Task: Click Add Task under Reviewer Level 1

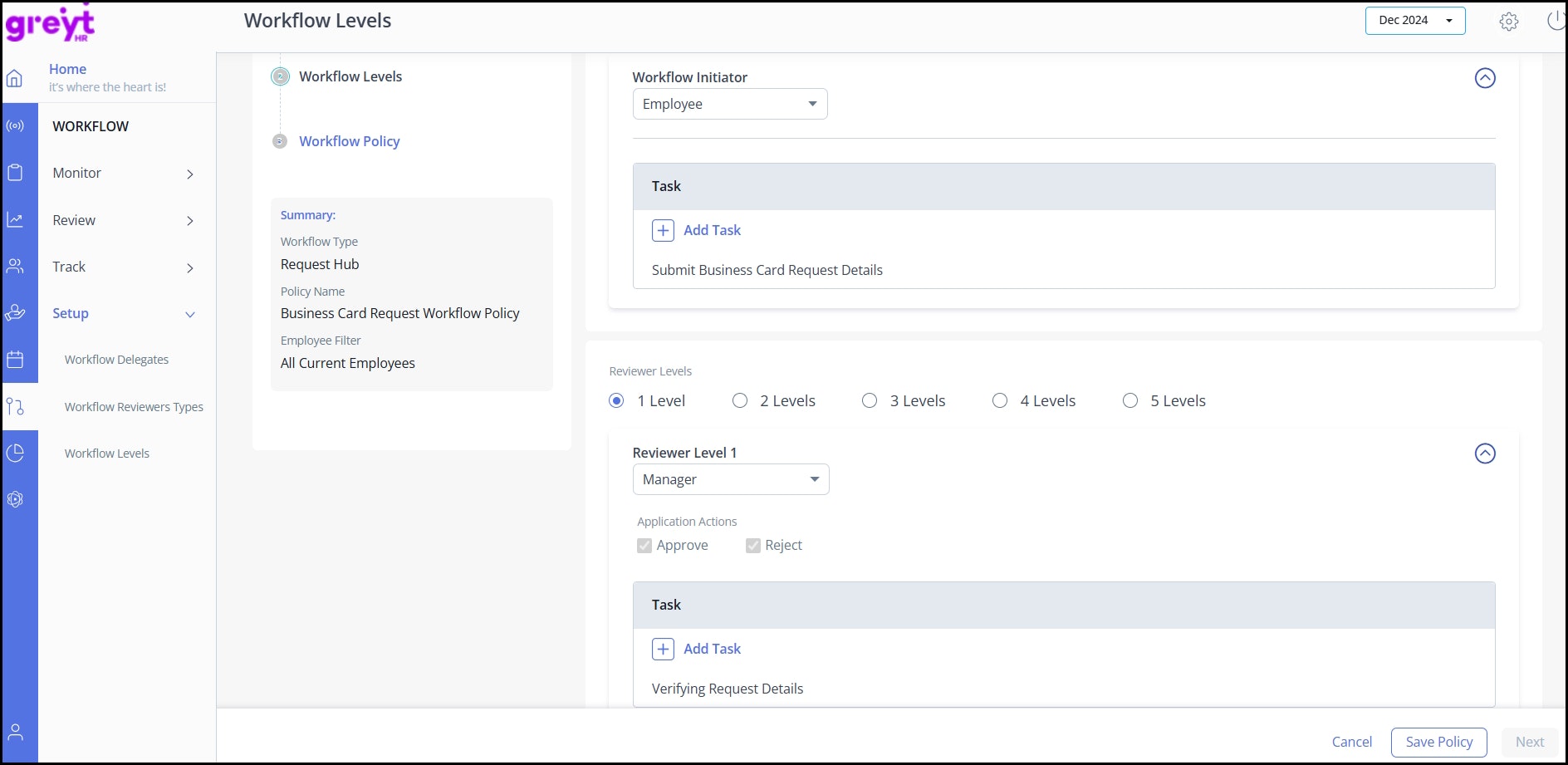Action: (x=712, y=649)
